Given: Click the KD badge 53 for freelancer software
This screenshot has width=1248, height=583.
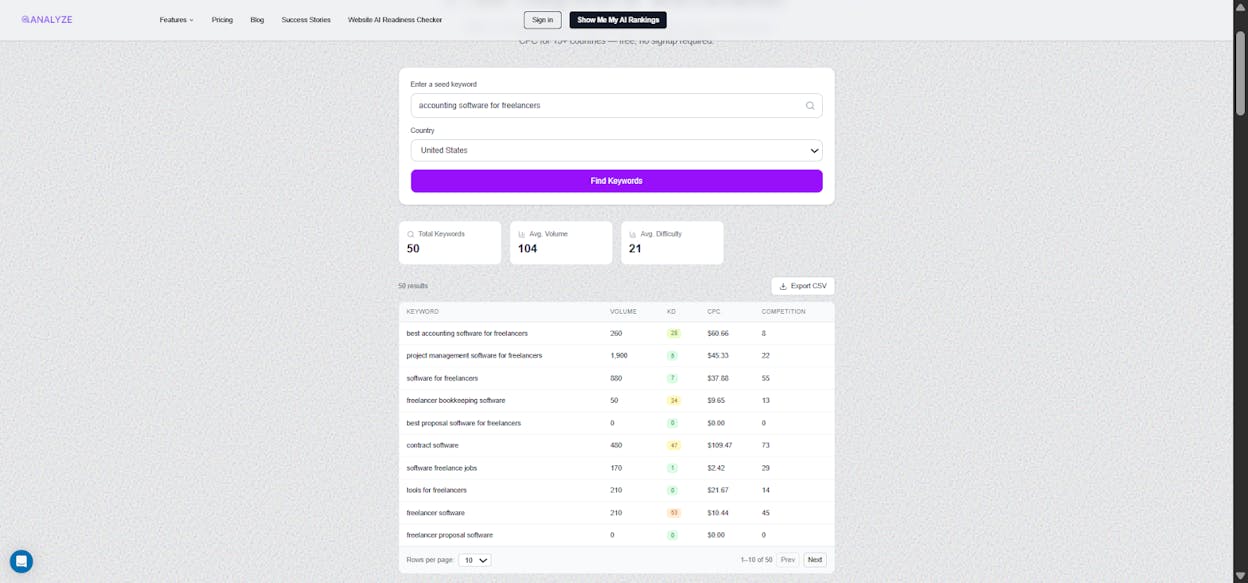Looking at the screenshot, I should pos(674,513).
